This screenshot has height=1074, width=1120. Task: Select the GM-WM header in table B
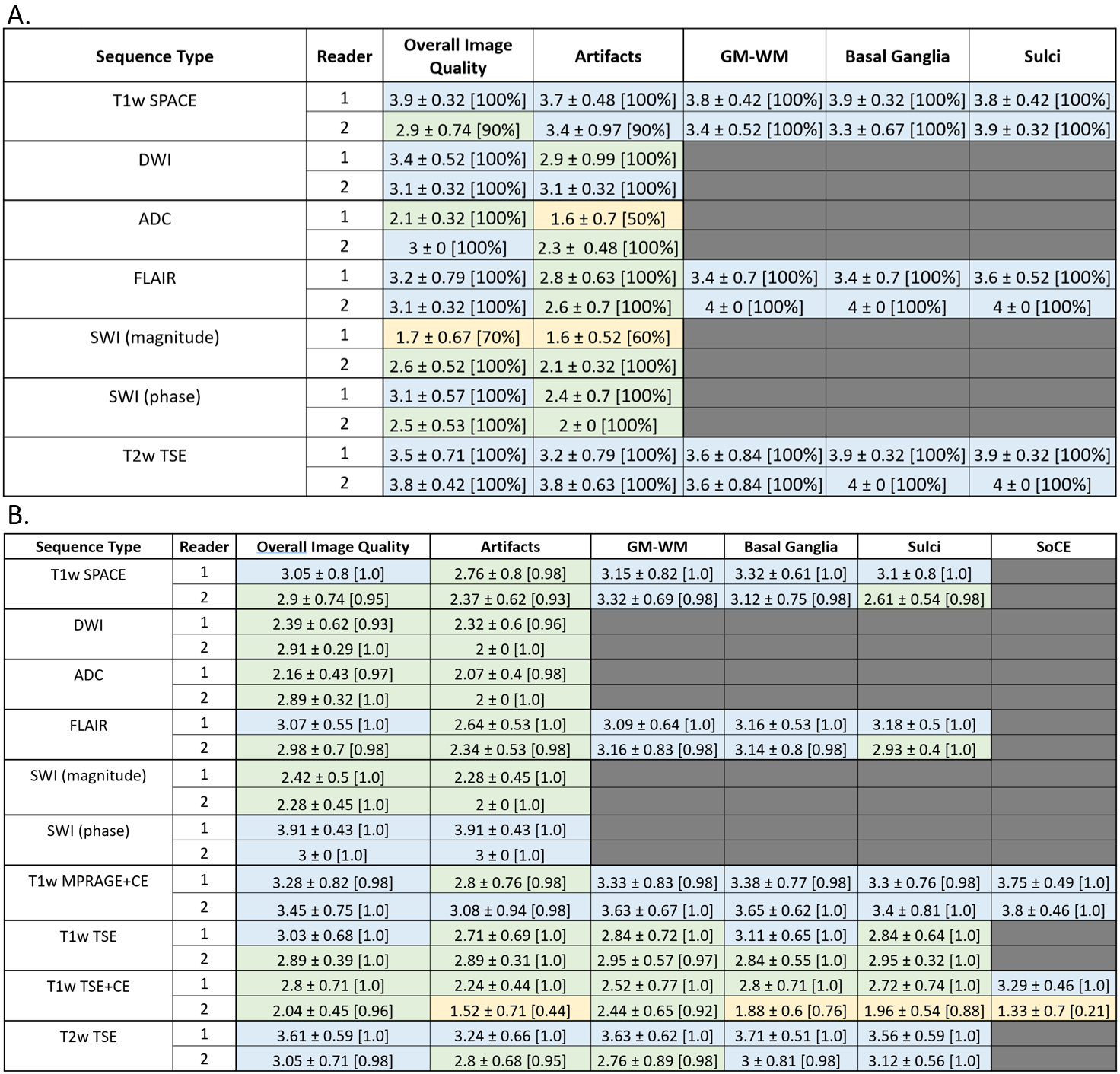tap(657, 547)
